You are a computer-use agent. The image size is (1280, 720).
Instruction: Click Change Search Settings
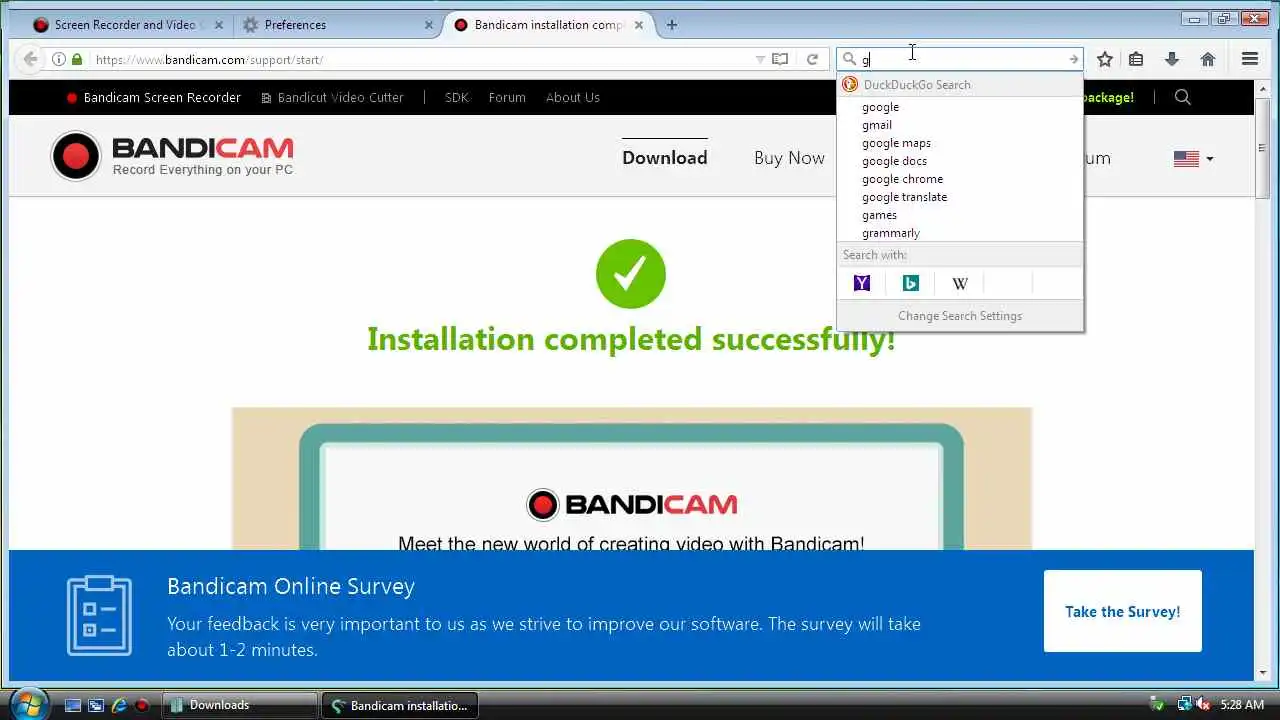coord(960,316)
